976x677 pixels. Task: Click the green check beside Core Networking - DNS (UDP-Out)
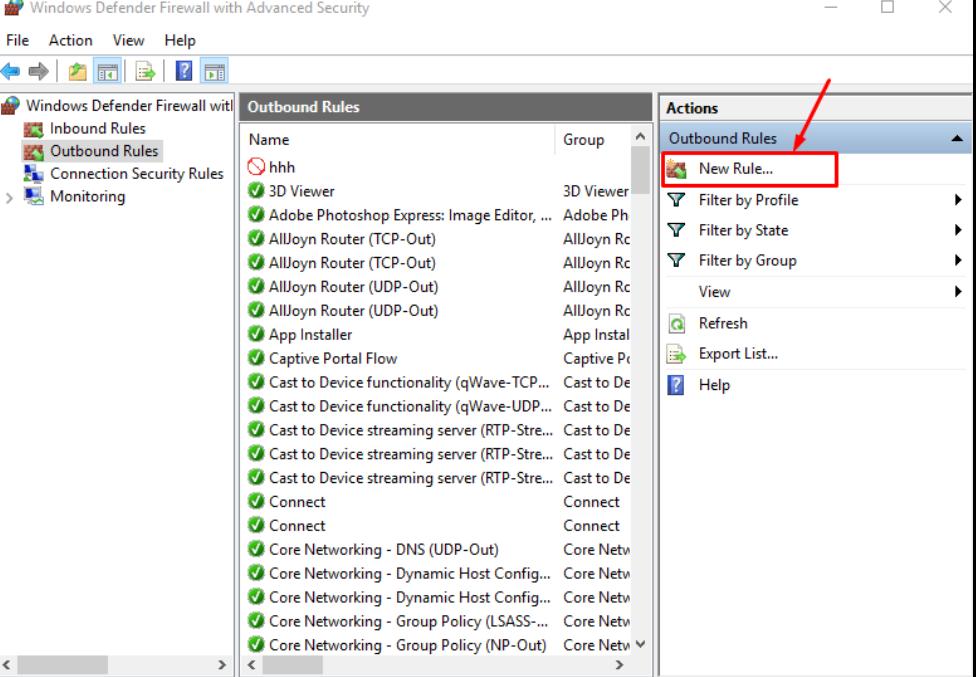pos(256,549)
